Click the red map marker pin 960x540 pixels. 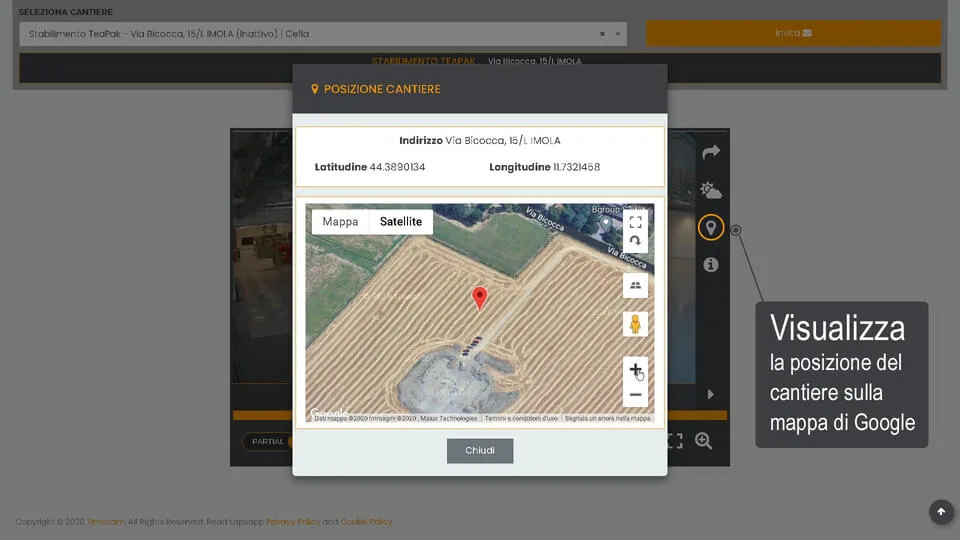[480, 297]
